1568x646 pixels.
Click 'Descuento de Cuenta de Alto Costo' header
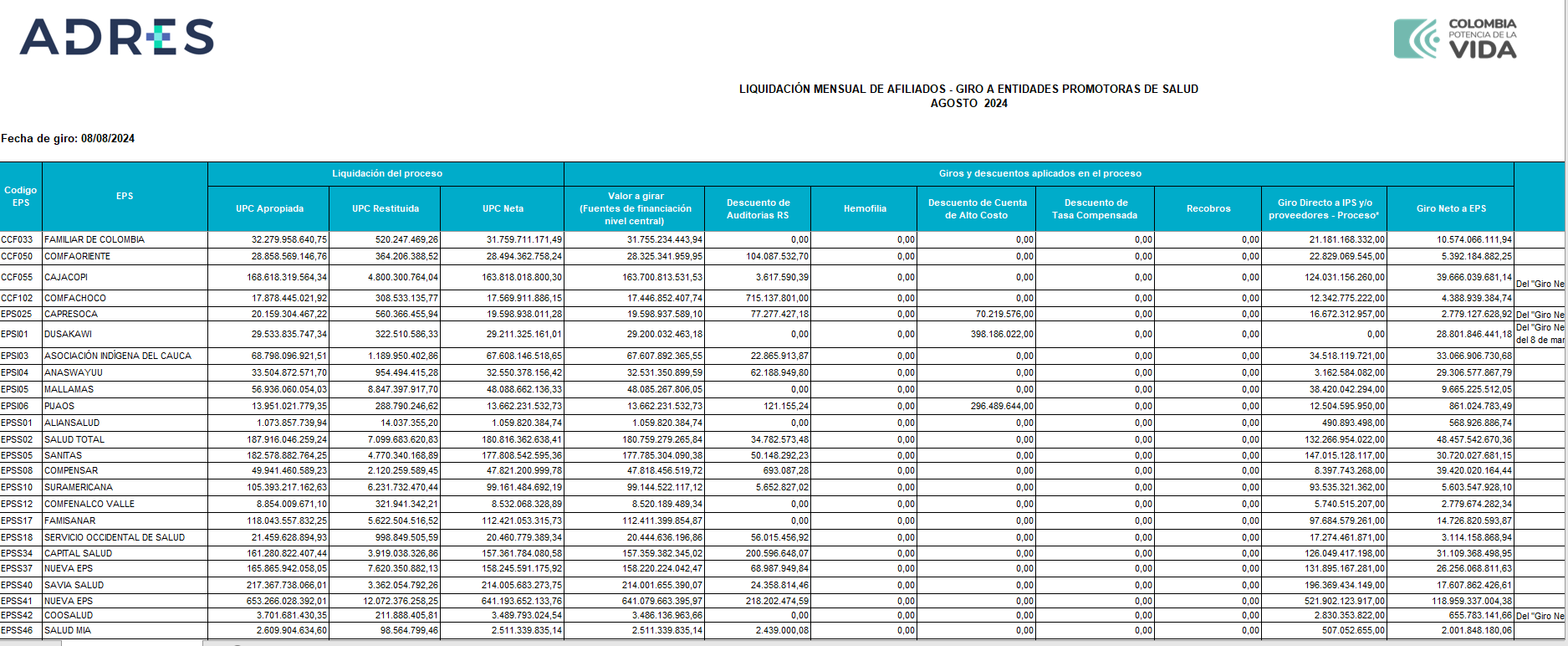[x=977, y=208]
